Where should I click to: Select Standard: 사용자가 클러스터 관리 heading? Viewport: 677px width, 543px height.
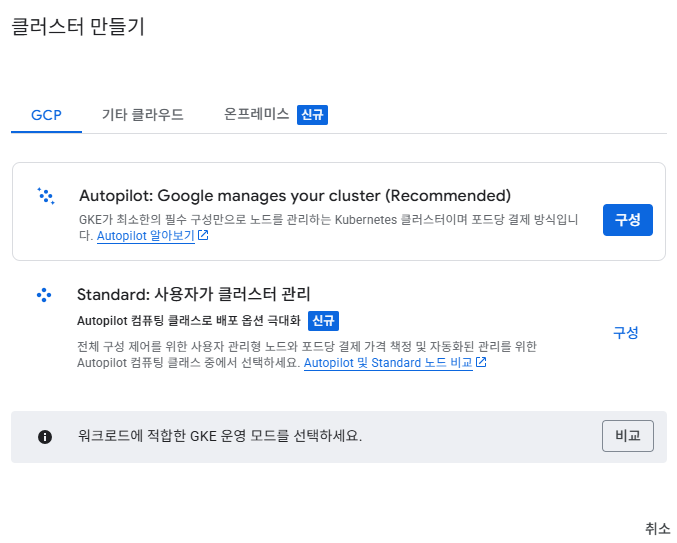pyautogui.click(x=193, y=294)
